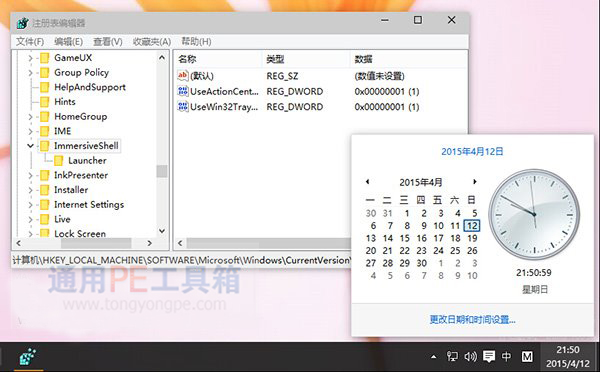The width and height of the screenshot is (600, 372).
Task: Click tree vertical scrollbar up arrow
Action: (x=162, y=58)
